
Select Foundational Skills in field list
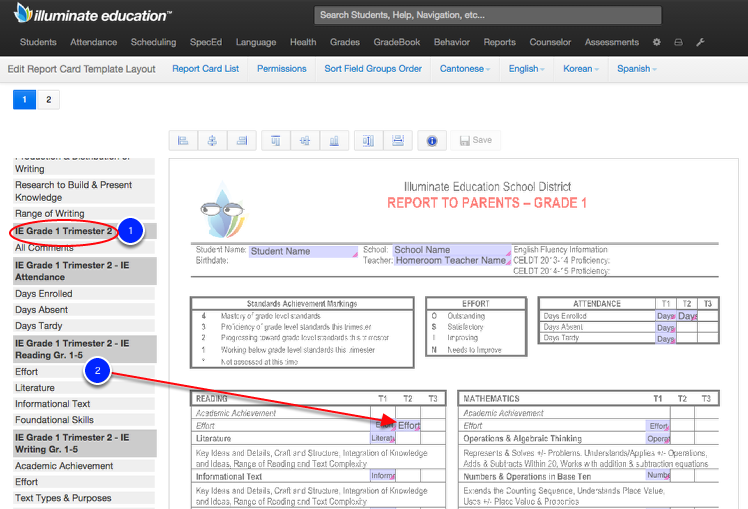[x=84, y=420]
